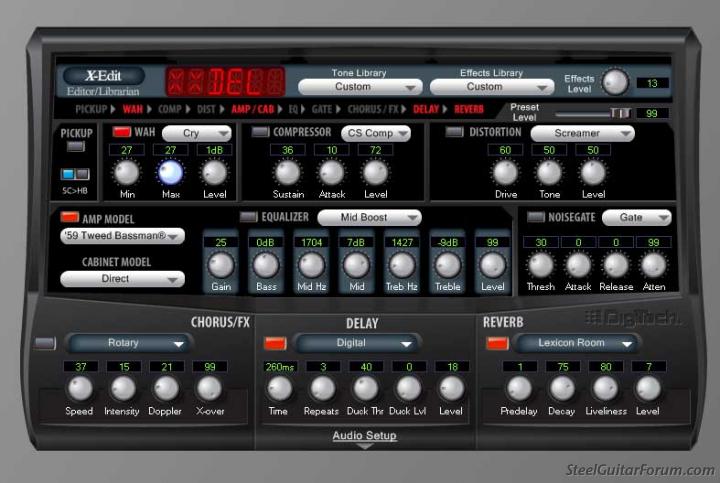The height and width of the screenshot is (483, 720).
Task: Enable the Noisegate
Action: tap(536, 217)
